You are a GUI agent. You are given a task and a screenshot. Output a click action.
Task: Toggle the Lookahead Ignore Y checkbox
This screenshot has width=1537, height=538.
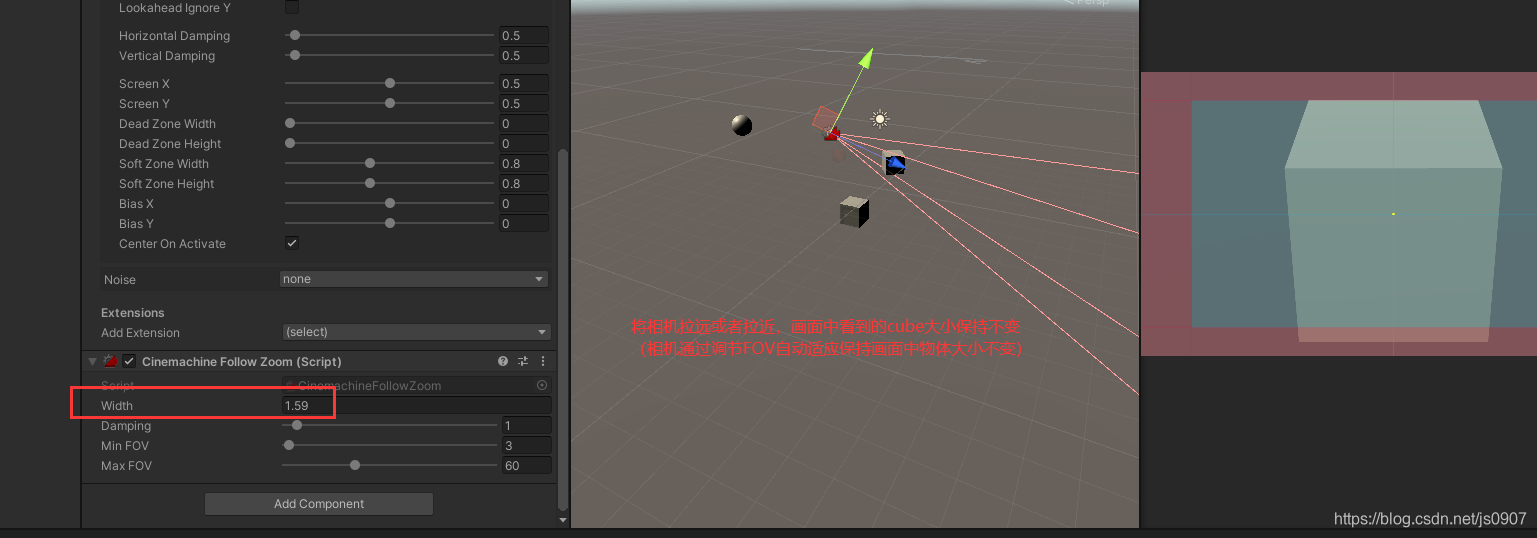[x=292, y=8]
